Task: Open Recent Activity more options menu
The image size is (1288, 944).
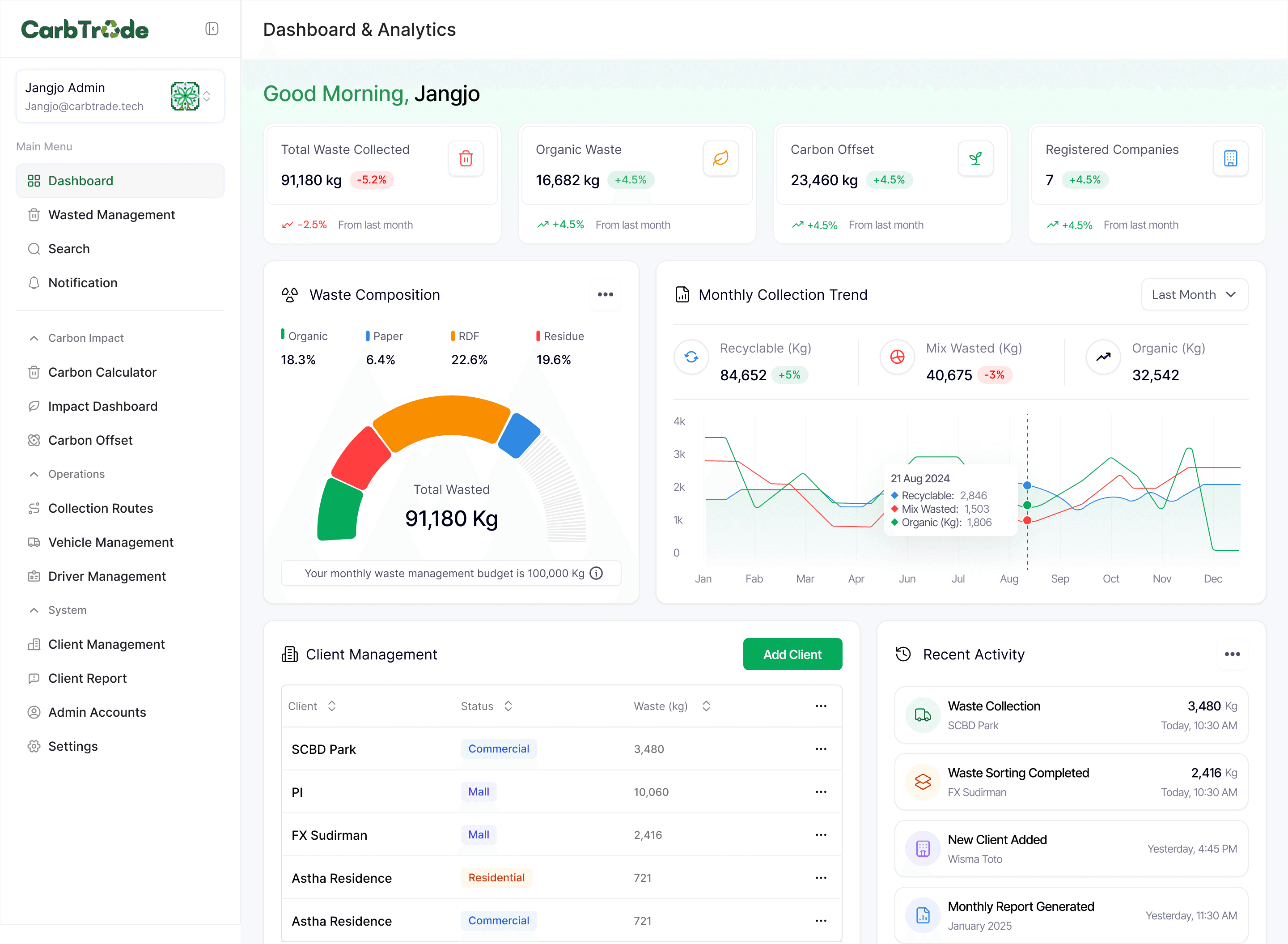Action: point(1232,654)
